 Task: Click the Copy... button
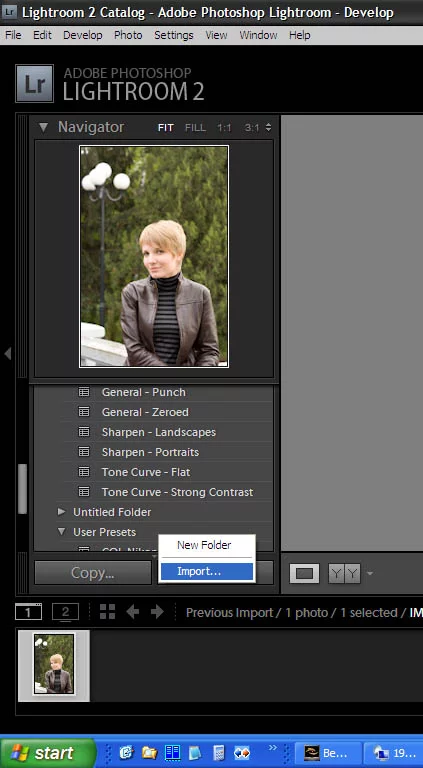93,573
